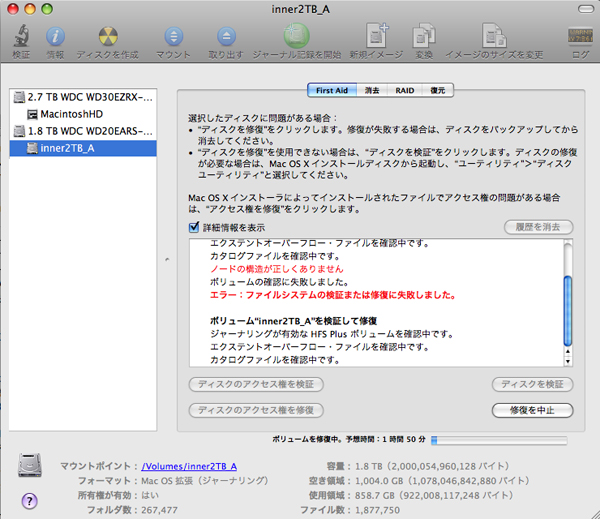The height and width of the screenshot is (519, 600).
Task: Select the MacintoshHD volume row
Action: tap(83, 114)
